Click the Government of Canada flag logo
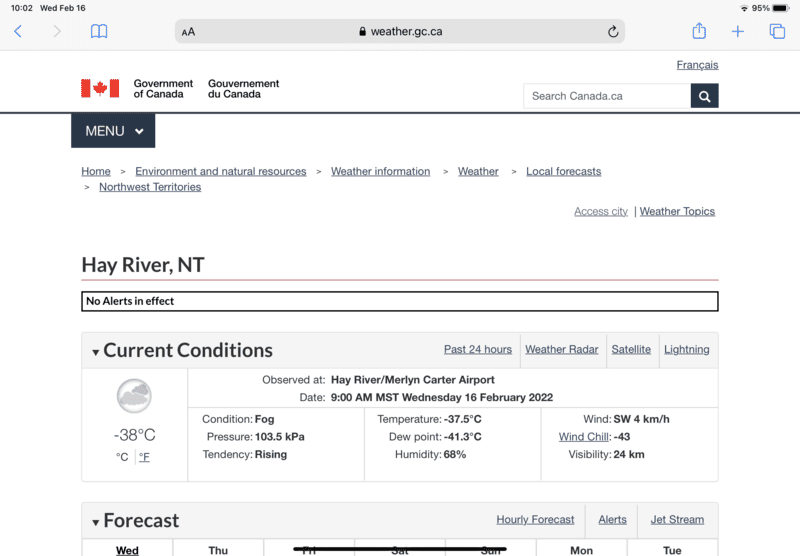 [x=100, y=88]
